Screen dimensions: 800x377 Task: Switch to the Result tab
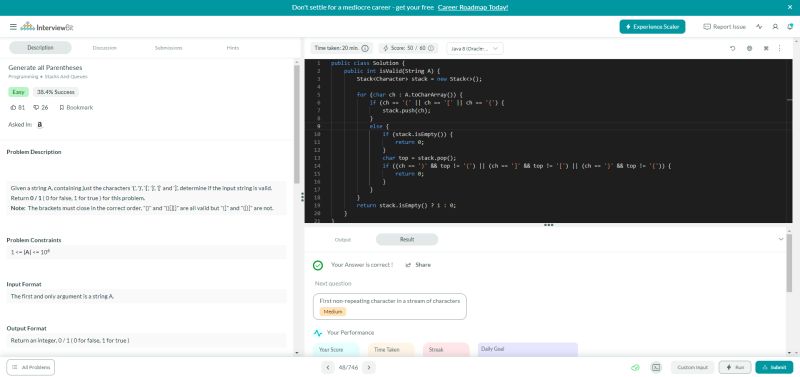coord(407,239)
